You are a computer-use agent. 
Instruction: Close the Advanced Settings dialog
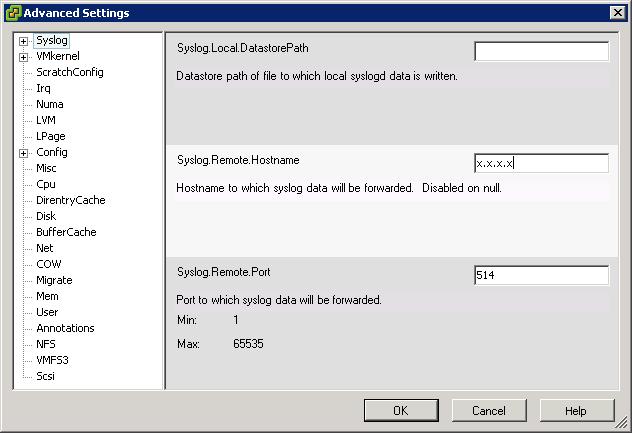pos(617,13)
